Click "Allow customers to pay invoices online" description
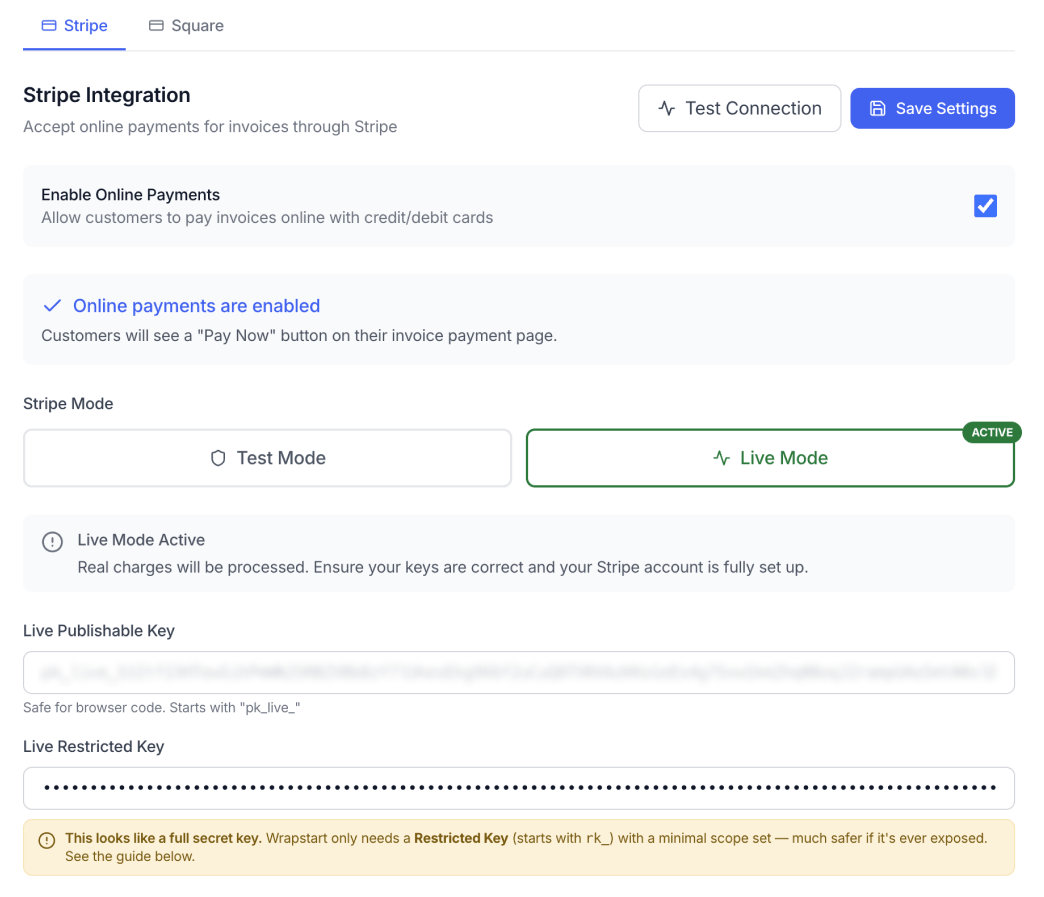 [x=267, y=218]
